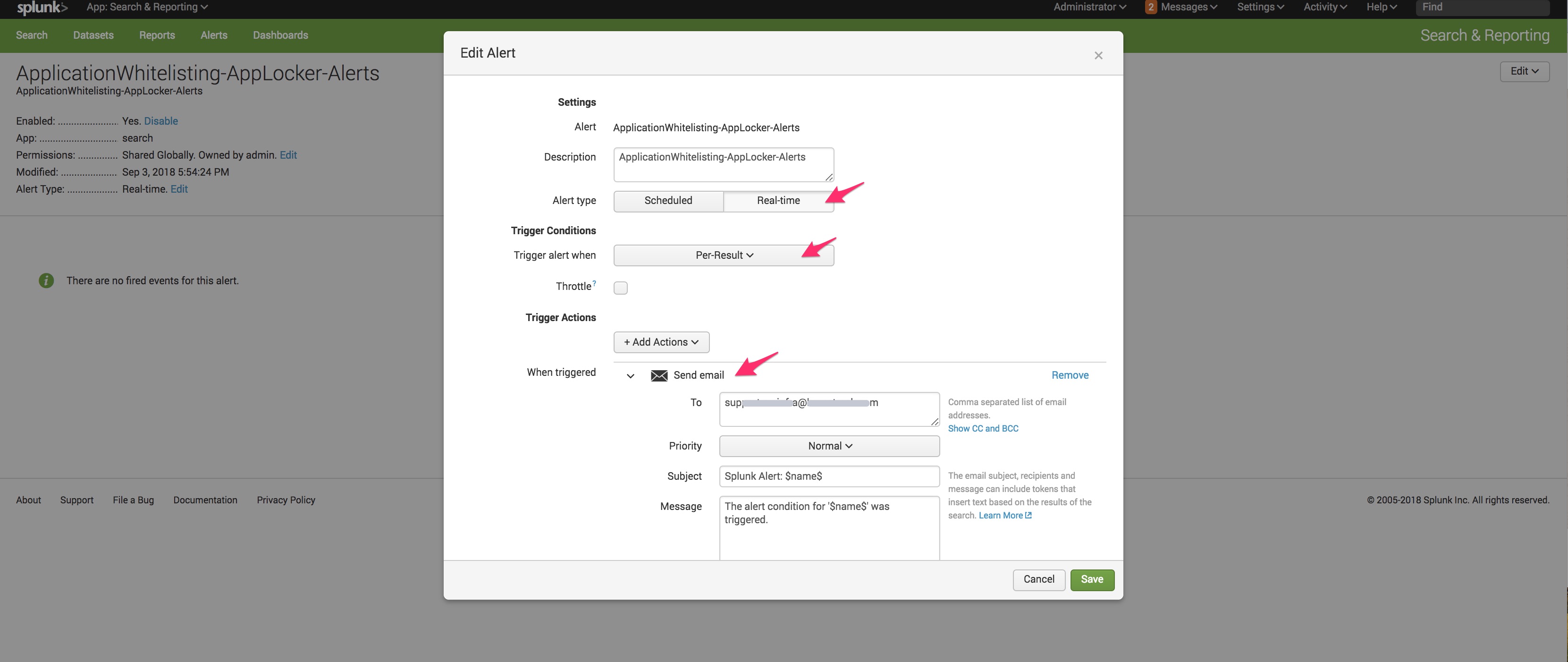The image size is (1568, 662).
Task: Select the Real-time alert type
Action: (778, 200)
